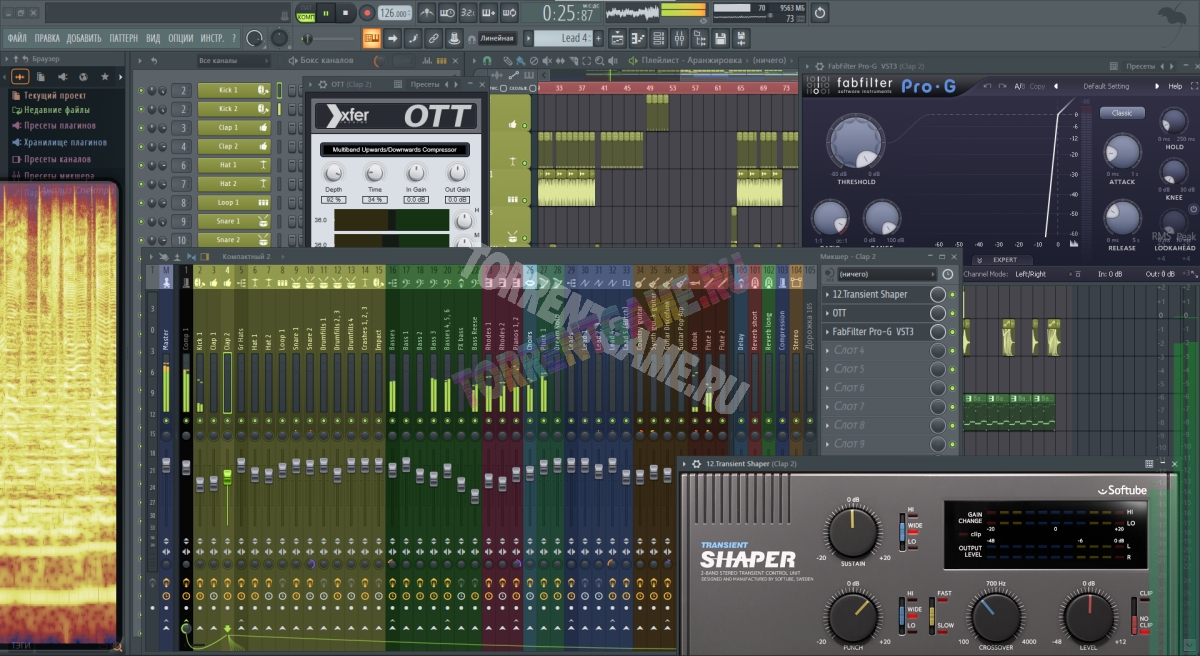Screen dimensions: 1200x656
Task: Click the EXPERT button in Pro-G
Action: [x=1004, y=259]
